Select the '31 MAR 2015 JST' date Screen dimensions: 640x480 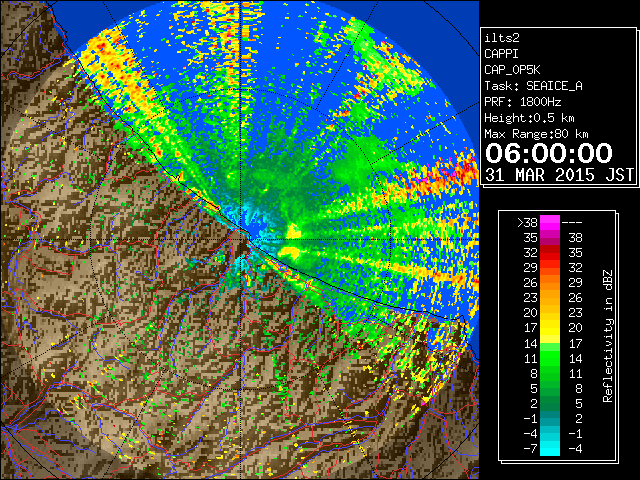coord(559,175)
